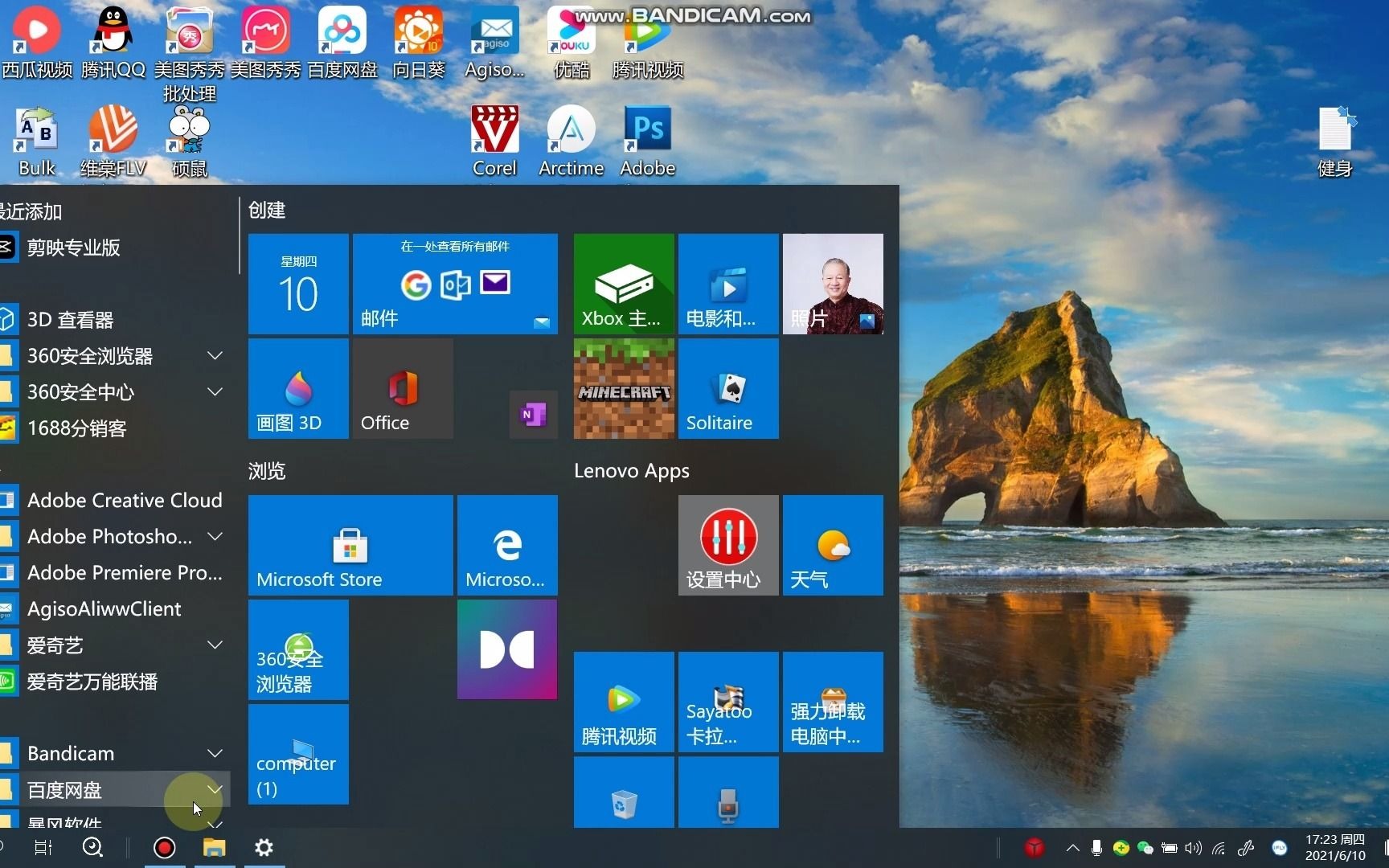Launch the Minecraft tile
1389x868 pixels.
pos(624,388)
